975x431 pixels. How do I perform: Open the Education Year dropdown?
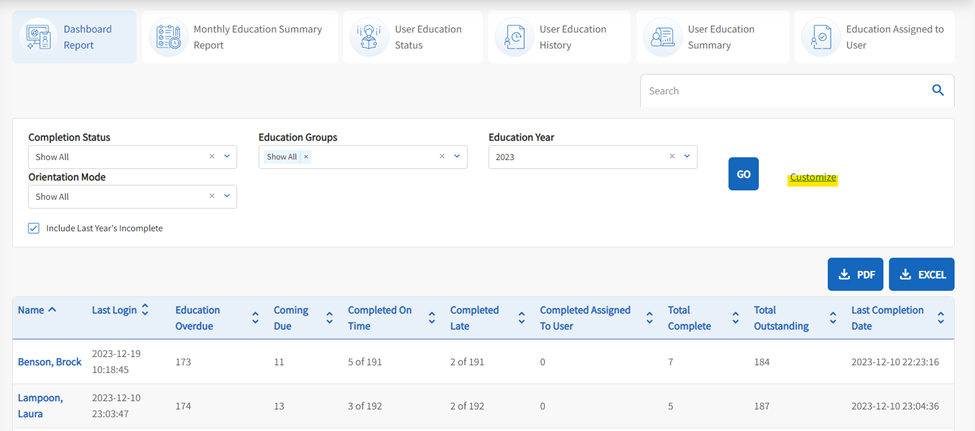pos(687,156)
